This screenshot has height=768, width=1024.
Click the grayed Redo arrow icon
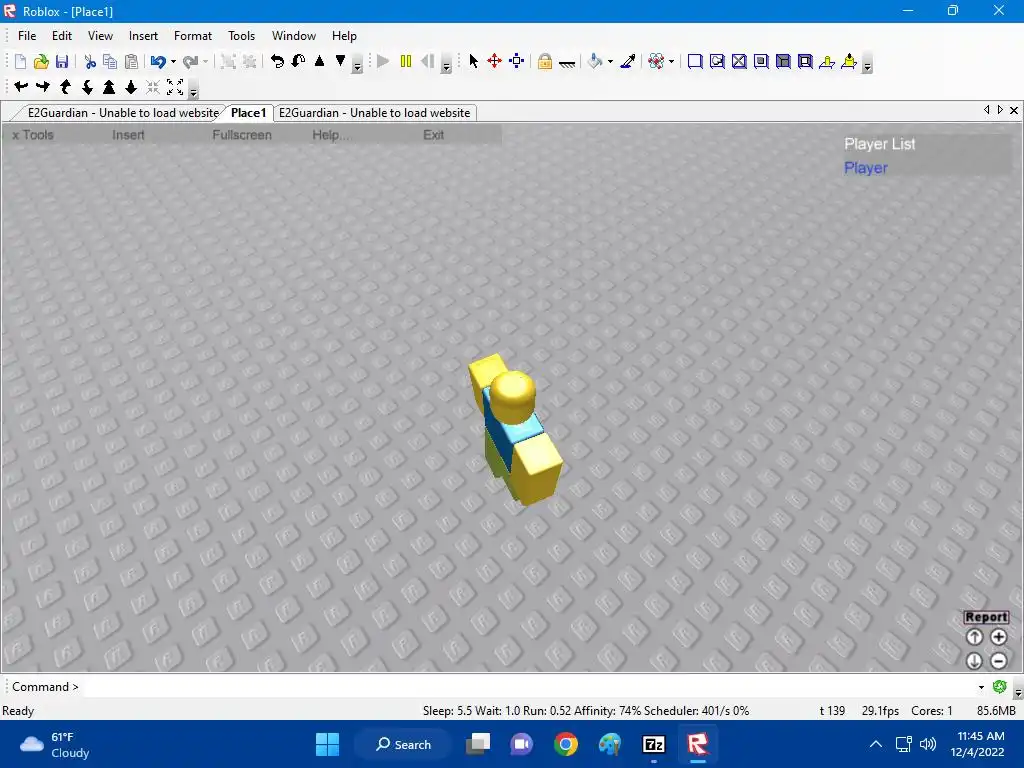(191, 61)
